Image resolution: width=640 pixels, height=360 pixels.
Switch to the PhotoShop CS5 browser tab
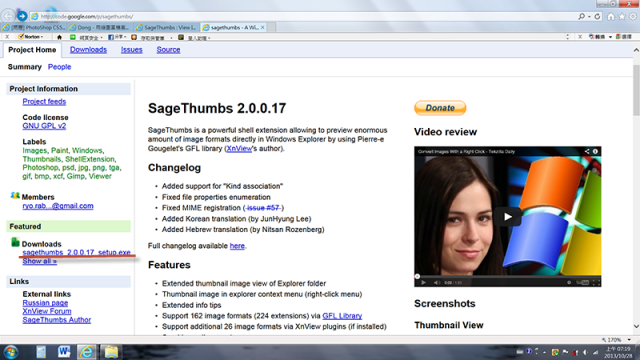[x=34, y=27]
